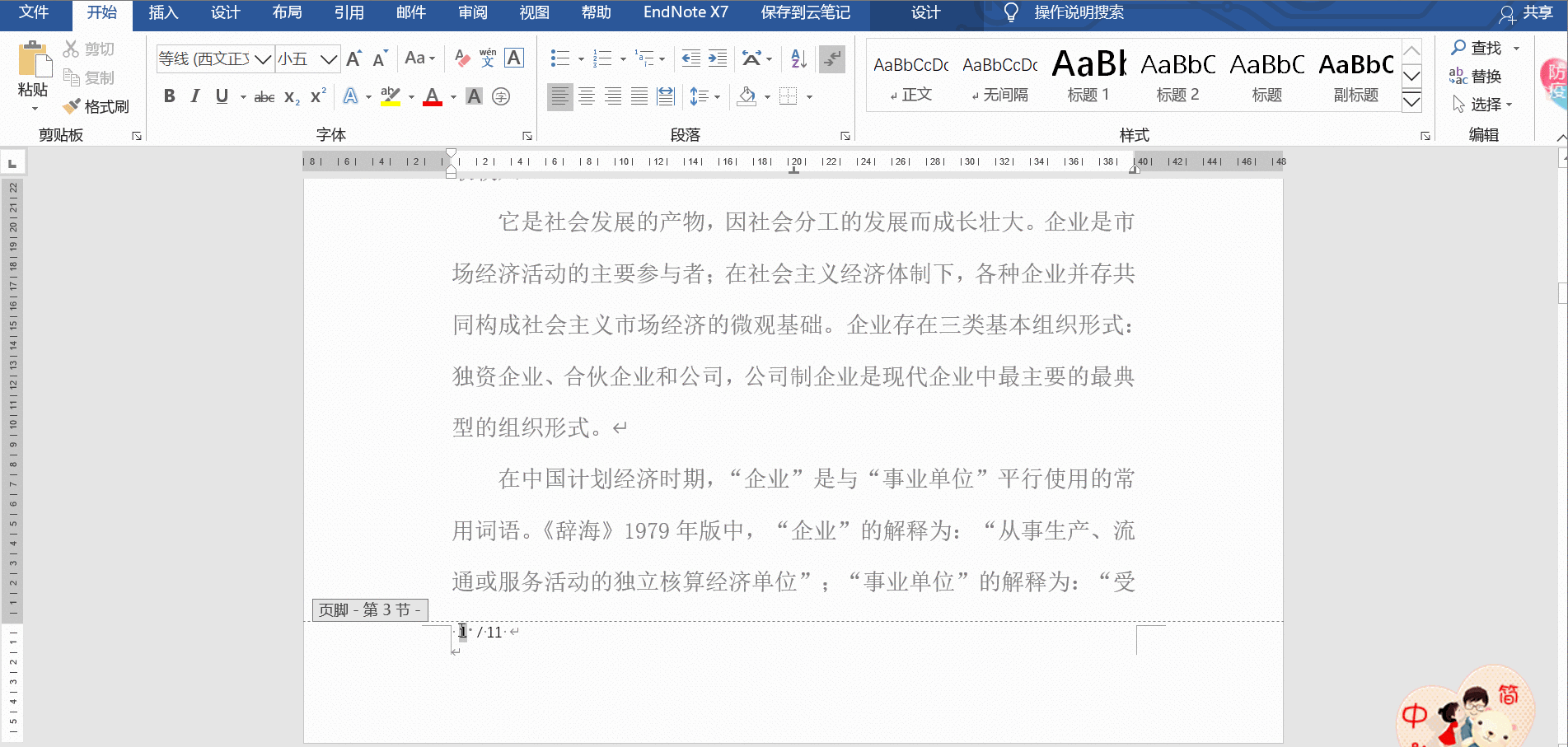Click the Sort icon in paragraph group

click(796, 58)
